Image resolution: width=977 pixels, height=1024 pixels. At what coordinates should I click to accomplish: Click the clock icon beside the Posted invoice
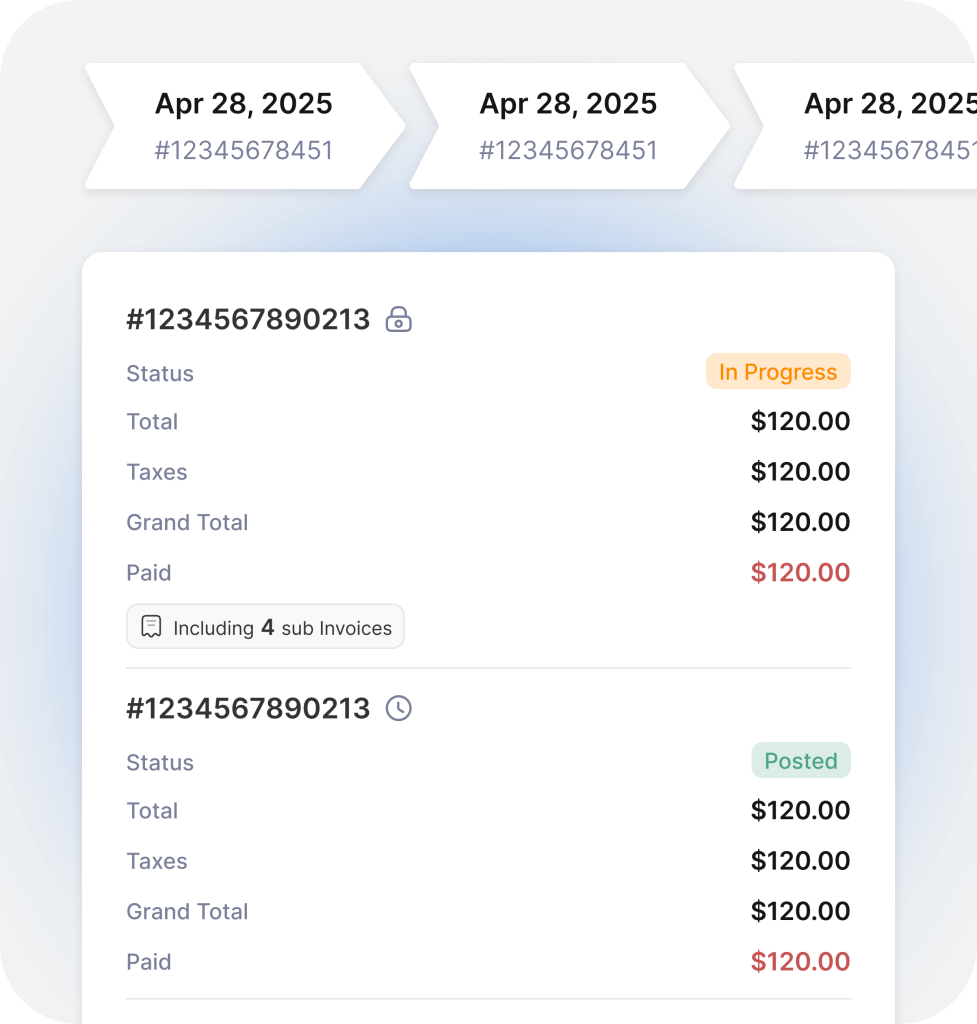coord(399,709)
